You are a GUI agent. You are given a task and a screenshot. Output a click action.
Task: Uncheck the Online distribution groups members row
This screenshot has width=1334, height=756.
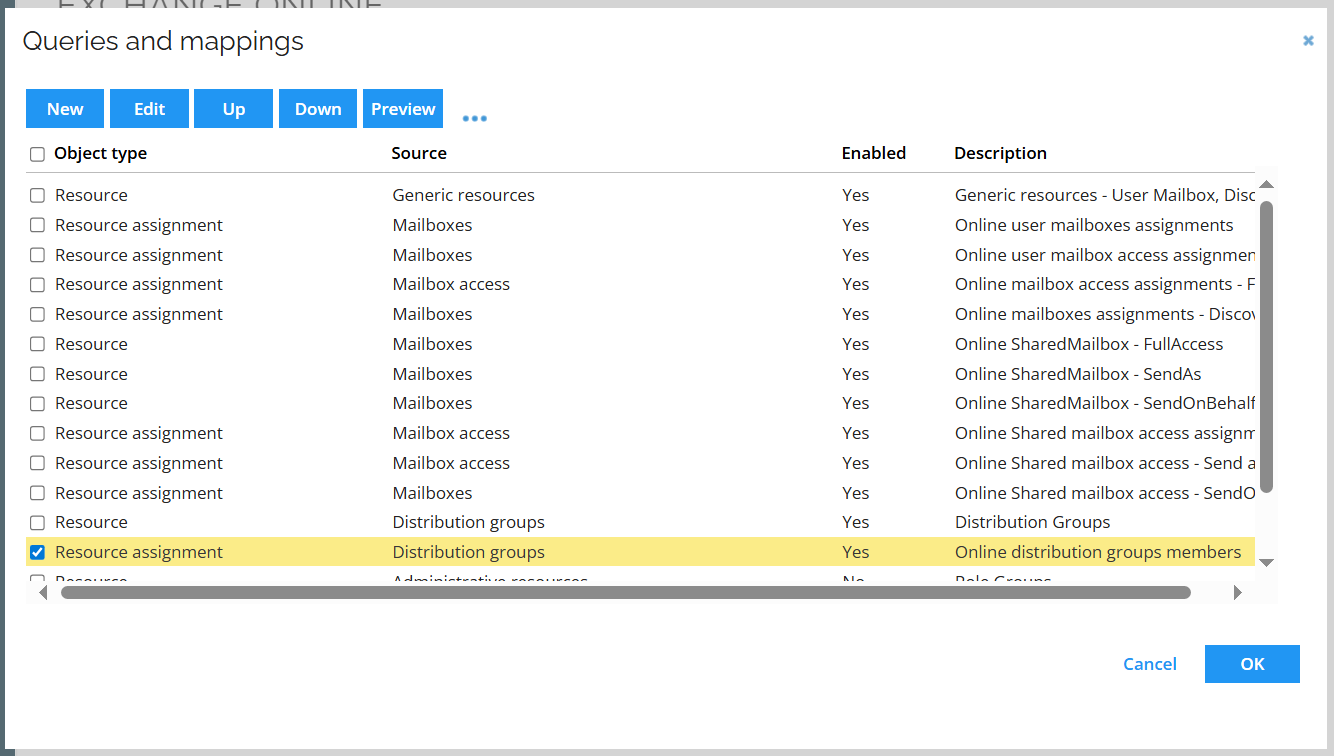(37, 552)
